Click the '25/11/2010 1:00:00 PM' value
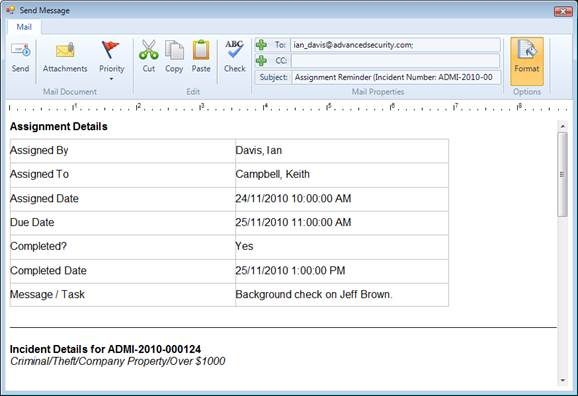 tap(290, 271)
